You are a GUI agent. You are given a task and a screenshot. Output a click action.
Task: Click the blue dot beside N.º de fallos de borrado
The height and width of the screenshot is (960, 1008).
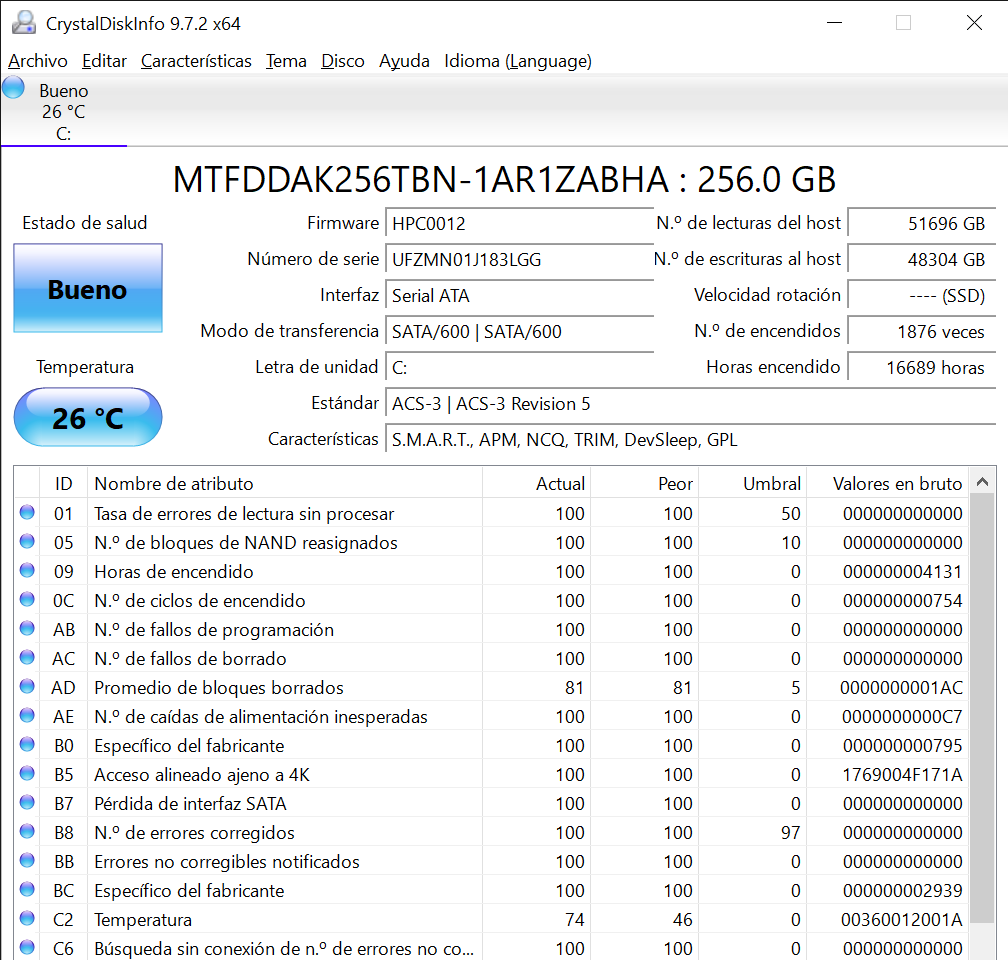[x=29, y=658]
